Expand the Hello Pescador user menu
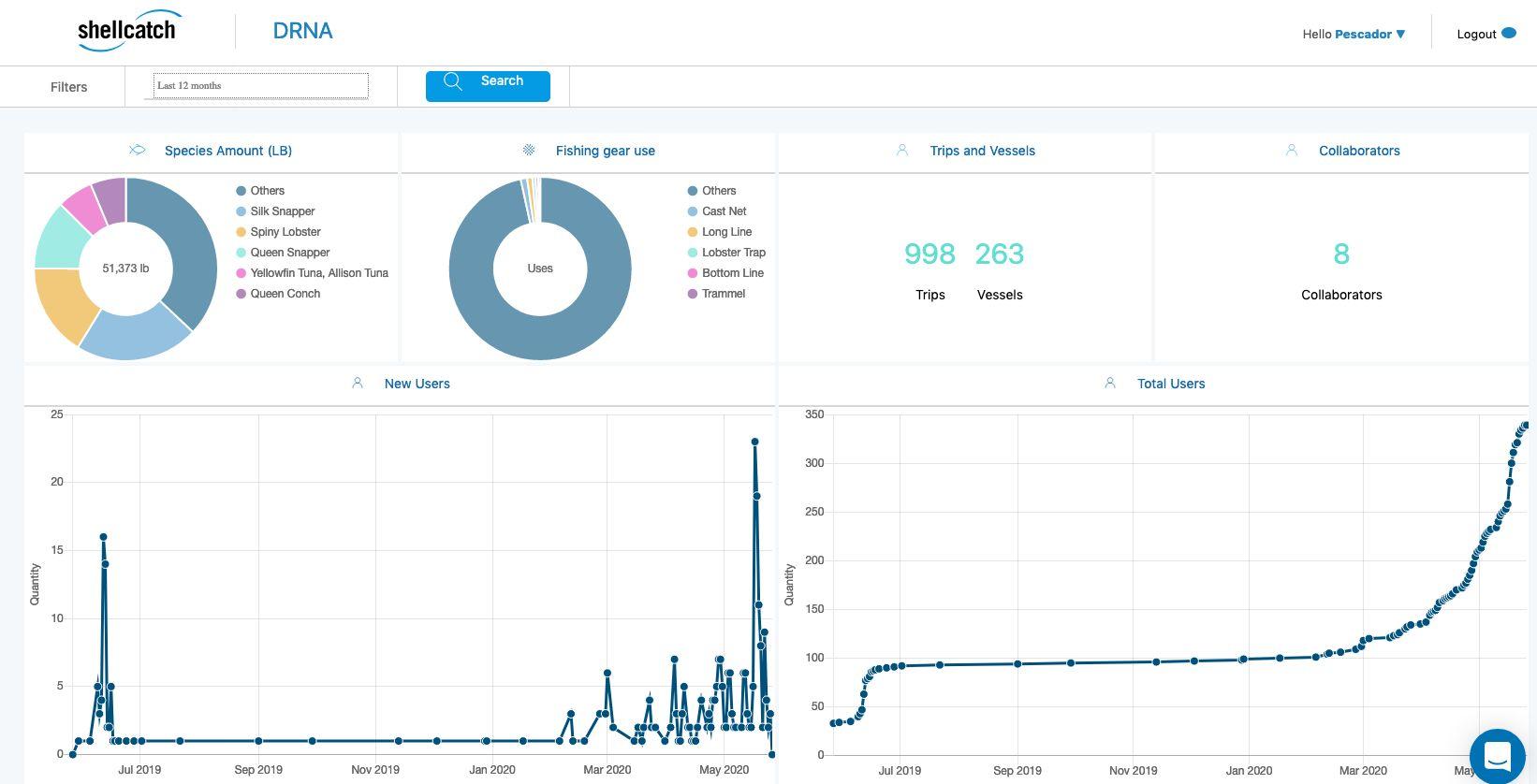This screenshot has width=1537, height=784. [x=1354, y=34]
